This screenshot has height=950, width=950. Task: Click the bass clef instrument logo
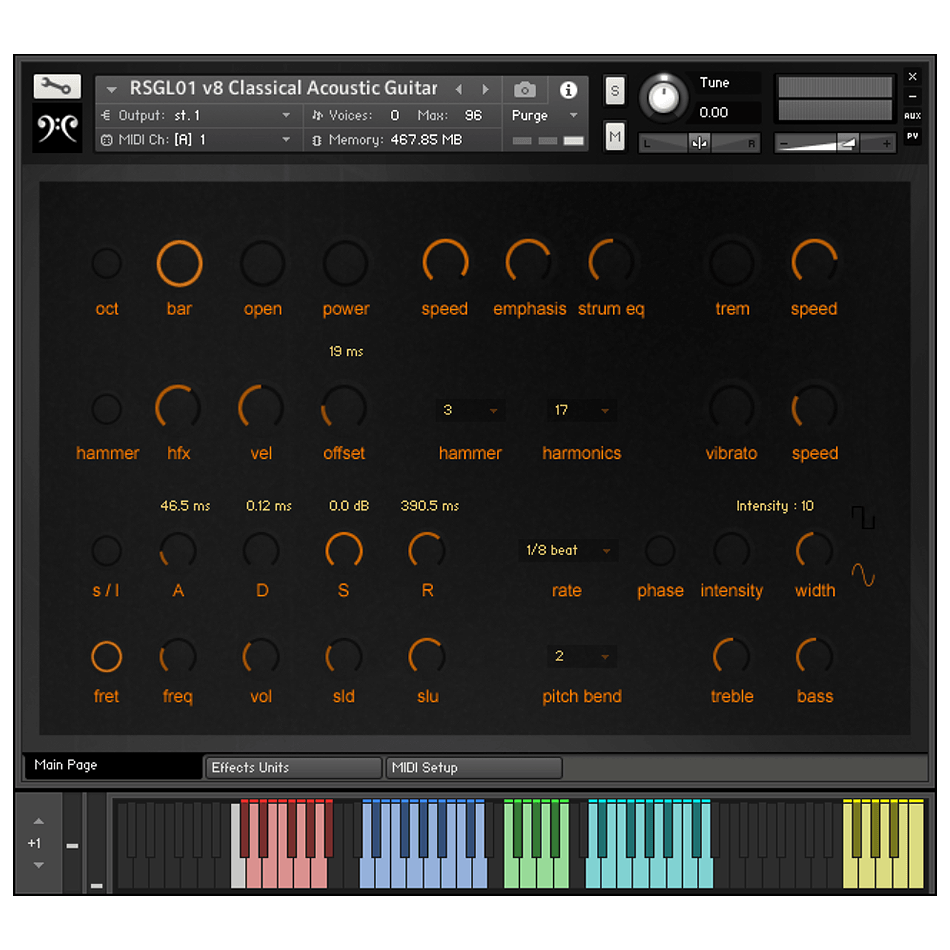[57, 128]
